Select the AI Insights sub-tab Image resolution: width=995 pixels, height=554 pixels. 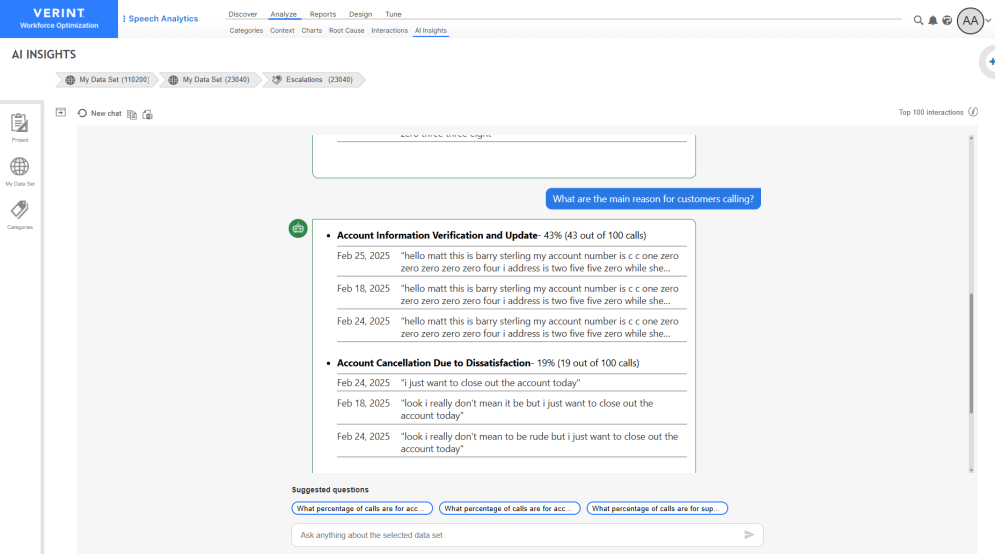(x=431, y=30)
